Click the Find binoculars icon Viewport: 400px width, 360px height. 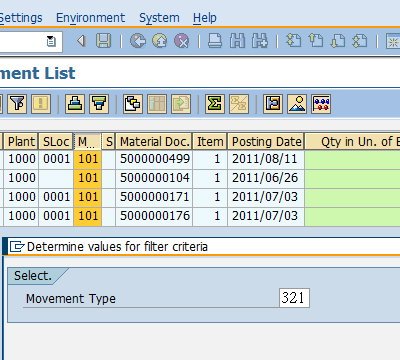237,41
